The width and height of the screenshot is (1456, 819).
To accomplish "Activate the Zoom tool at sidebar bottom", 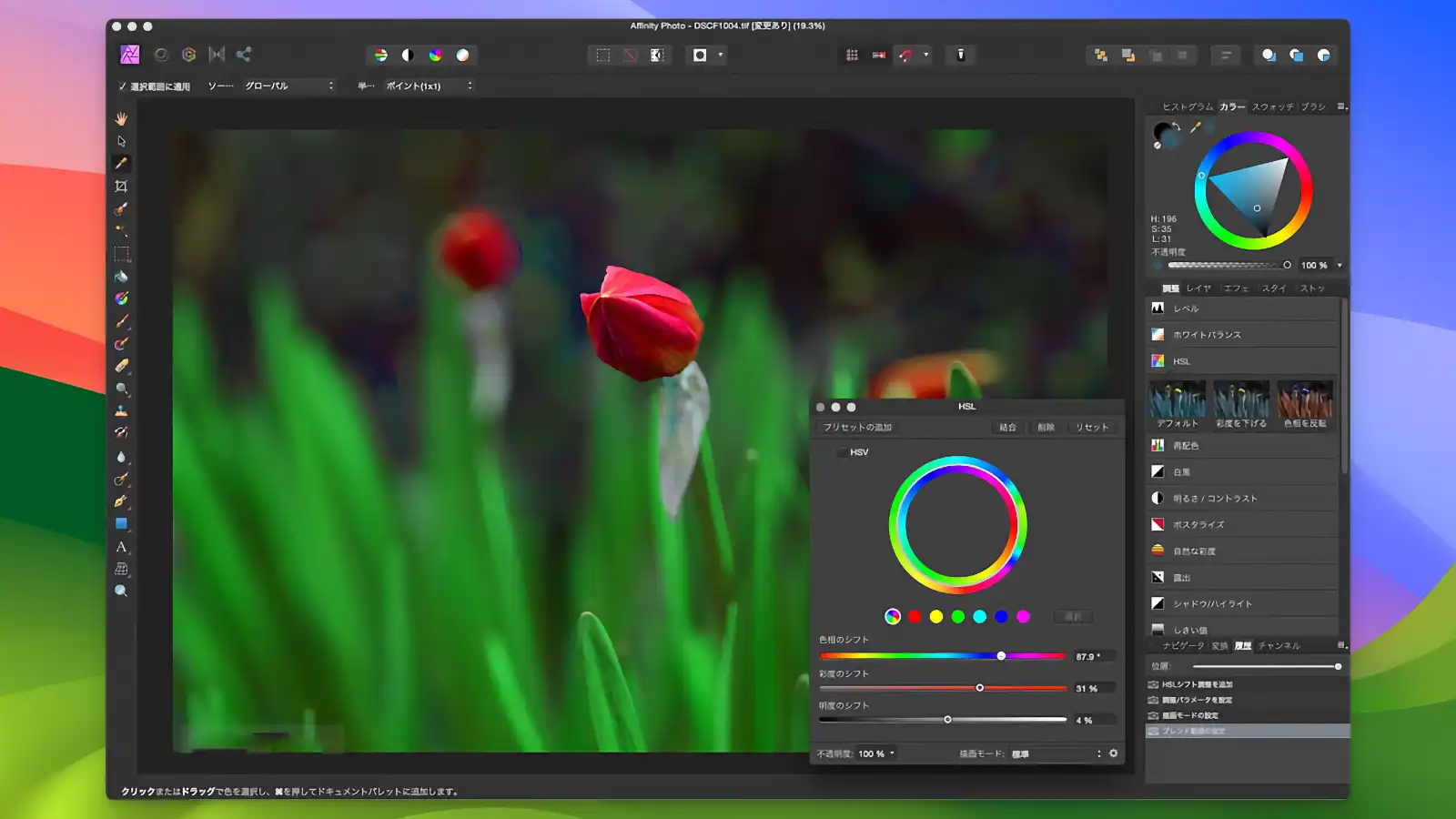I will [121, 591].
